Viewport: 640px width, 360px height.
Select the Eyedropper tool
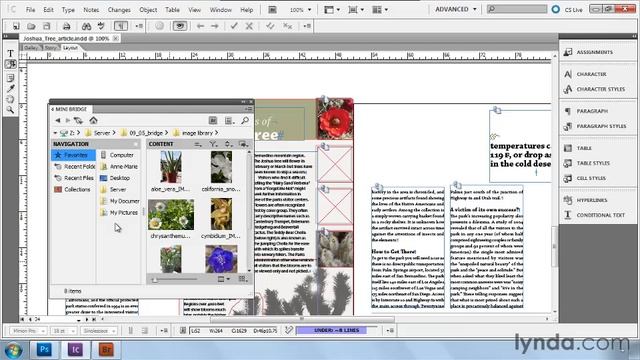point(11,89)
